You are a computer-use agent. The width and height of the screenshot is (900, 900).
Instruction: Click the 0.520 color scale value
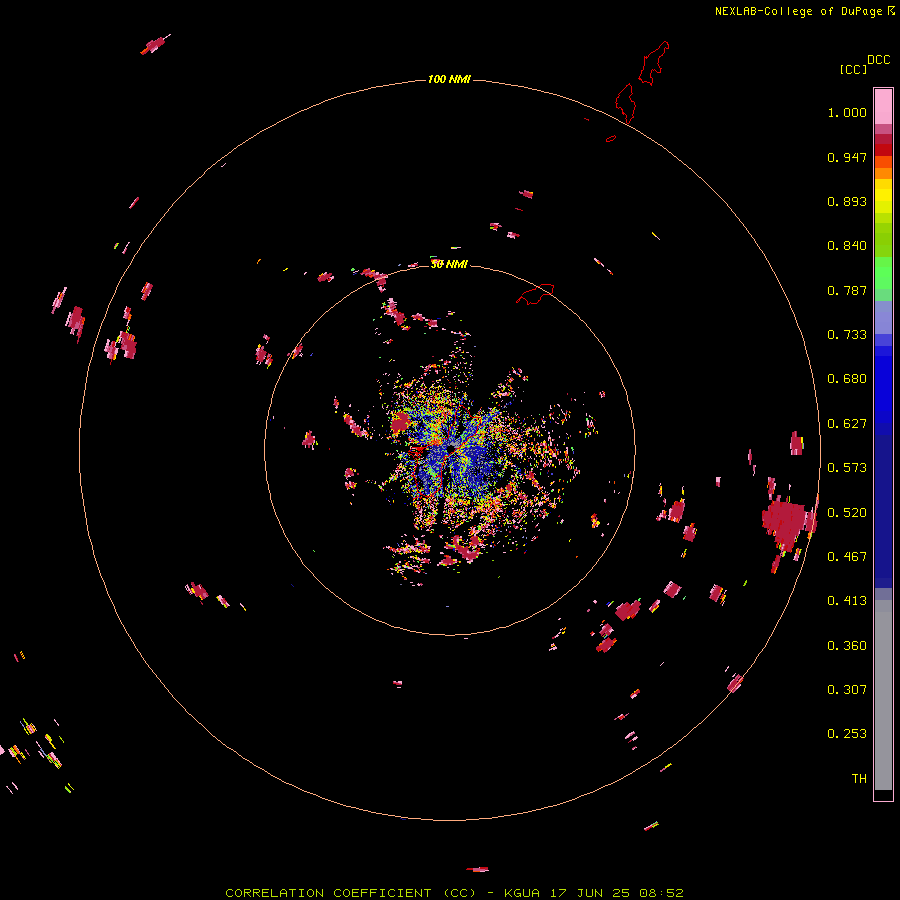pyautogui.click(x=847, y=513)
